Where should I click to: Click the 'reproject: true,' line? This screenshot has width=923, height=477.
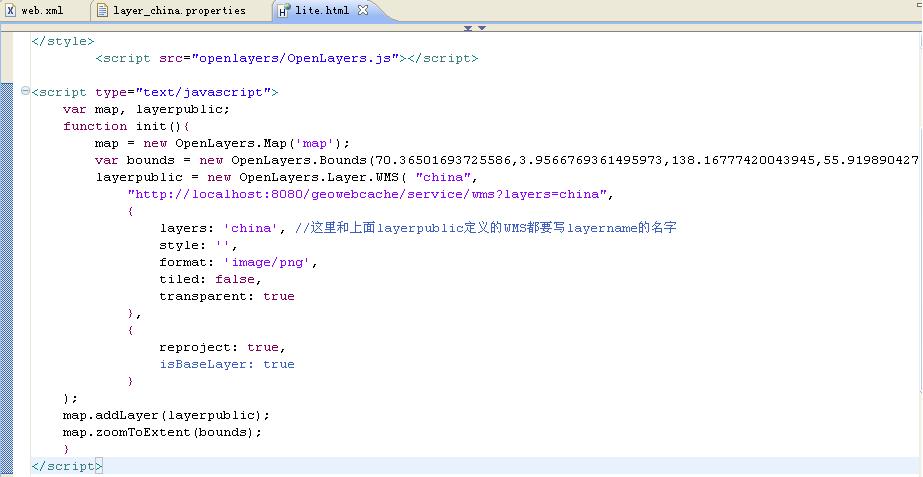(223, 347)
